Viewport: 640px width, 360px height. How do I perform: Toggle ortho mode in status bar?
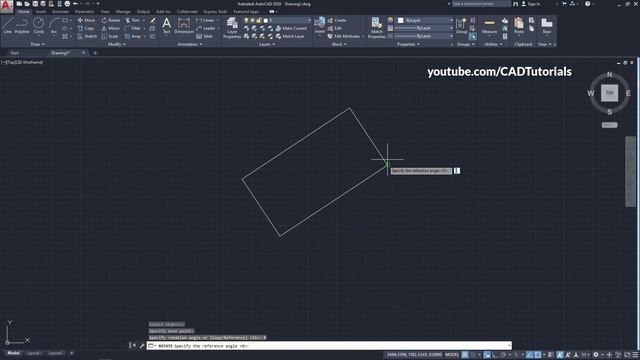tap(495, 355)
